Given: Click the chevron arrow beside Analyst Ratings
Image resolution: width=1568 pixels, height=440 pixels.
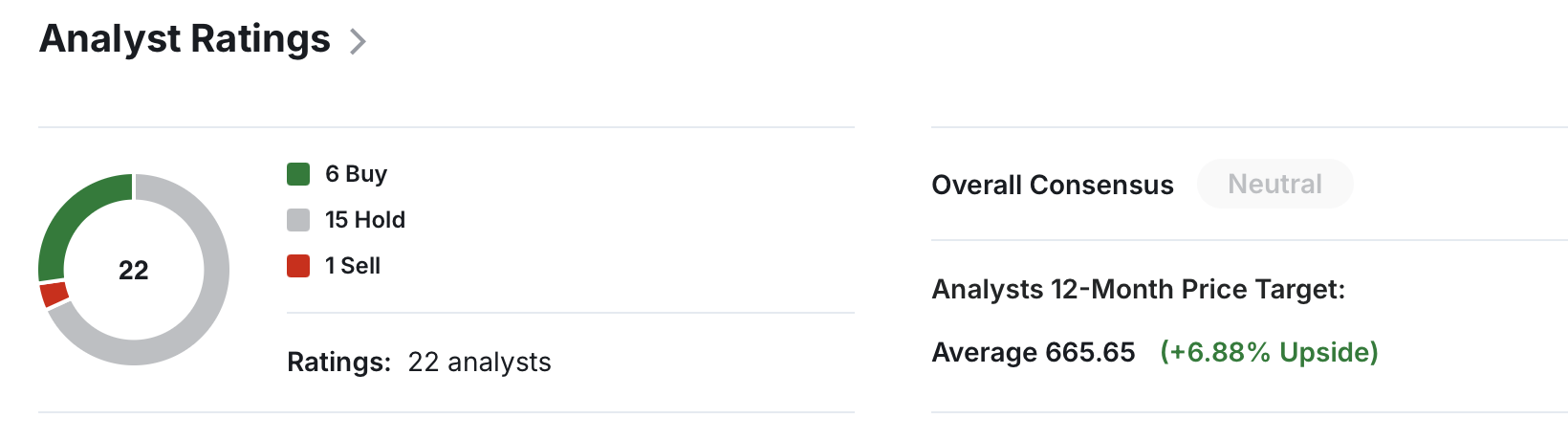Looking at the screenshot, I should tap(358, 41).
